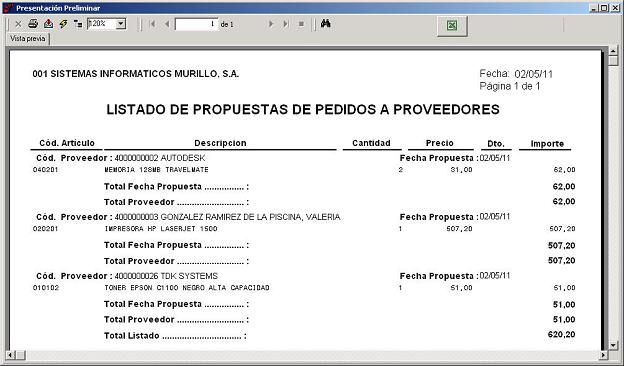Click Fecha 02/05/11 in report header

tap(516, 74)
